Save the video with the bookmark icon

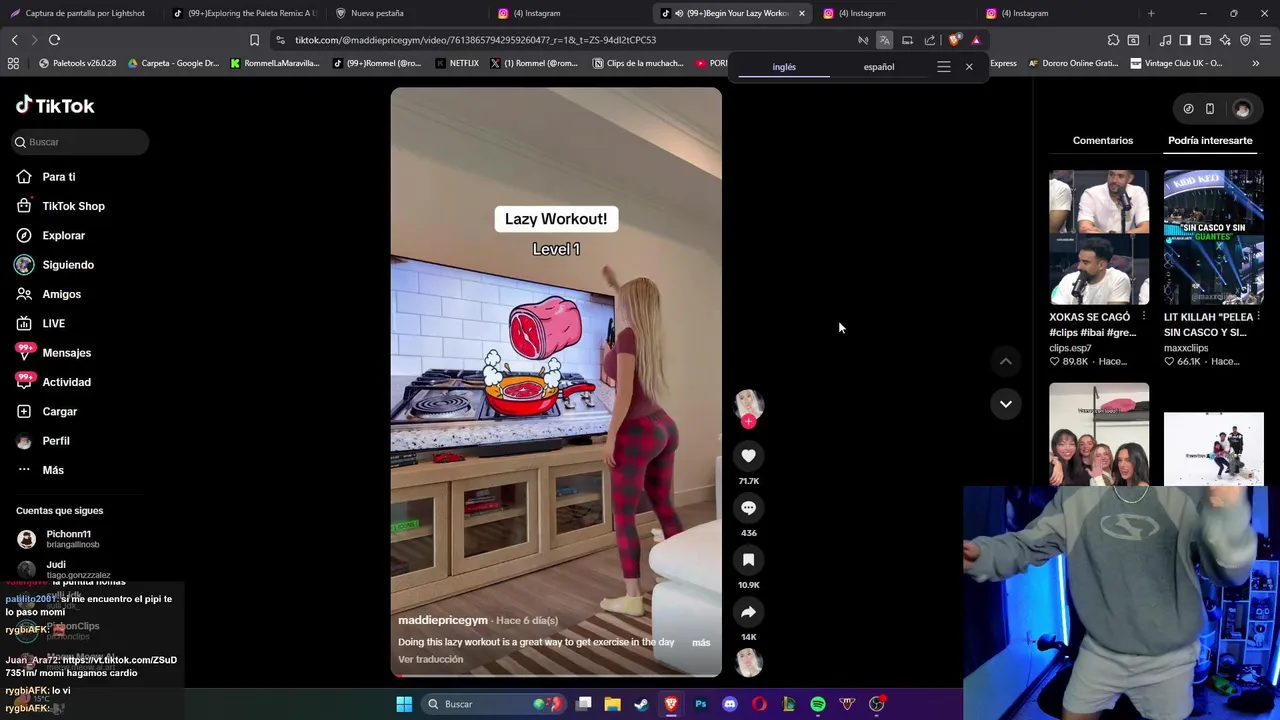(748, 560)
